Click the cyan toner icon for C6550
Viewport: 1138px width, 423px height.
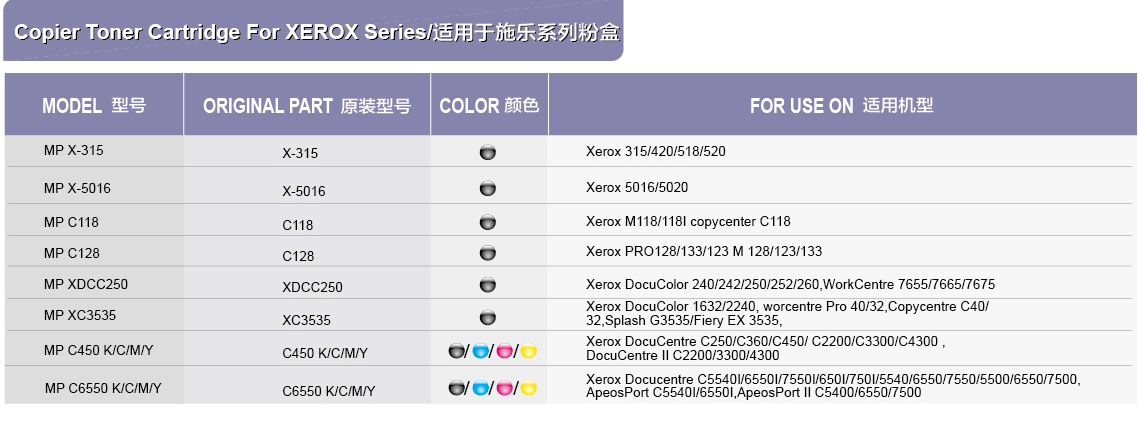coord(481,388)
